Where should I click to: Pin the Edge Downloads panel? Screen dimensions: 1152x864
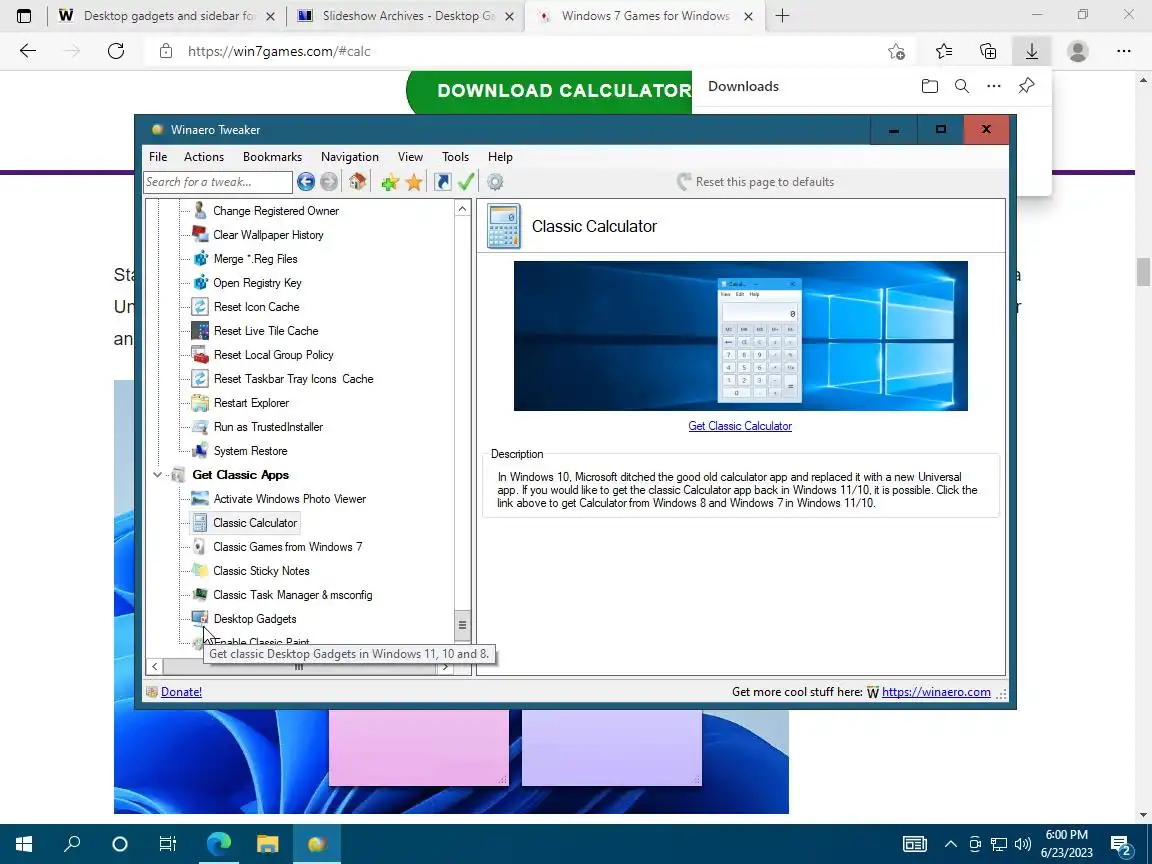(1026, 86)
